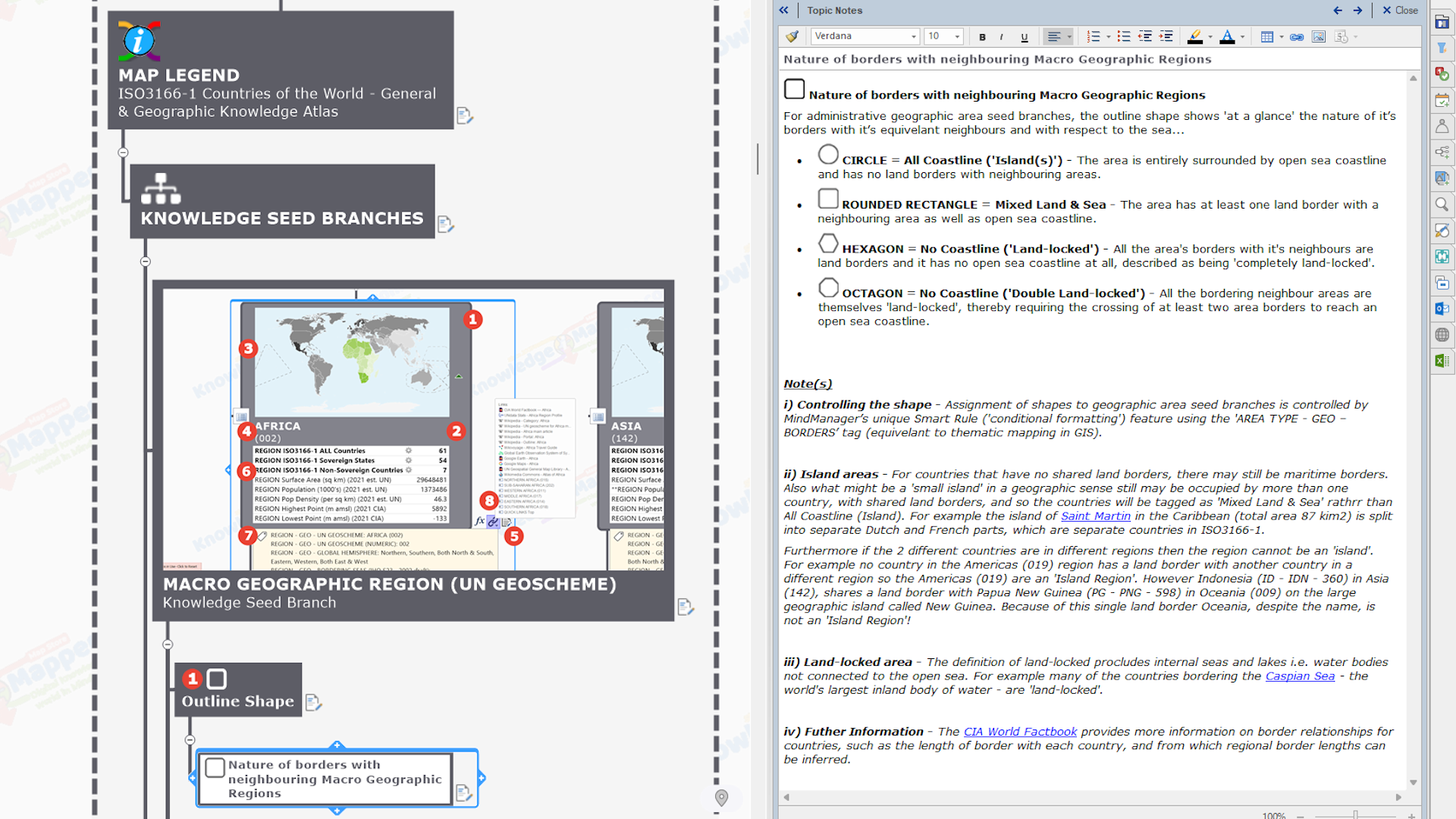Apply bulleted list formatting
Image resolution: width=1456 pixels, height=819 pixels.
click(x=1124, y=36)
